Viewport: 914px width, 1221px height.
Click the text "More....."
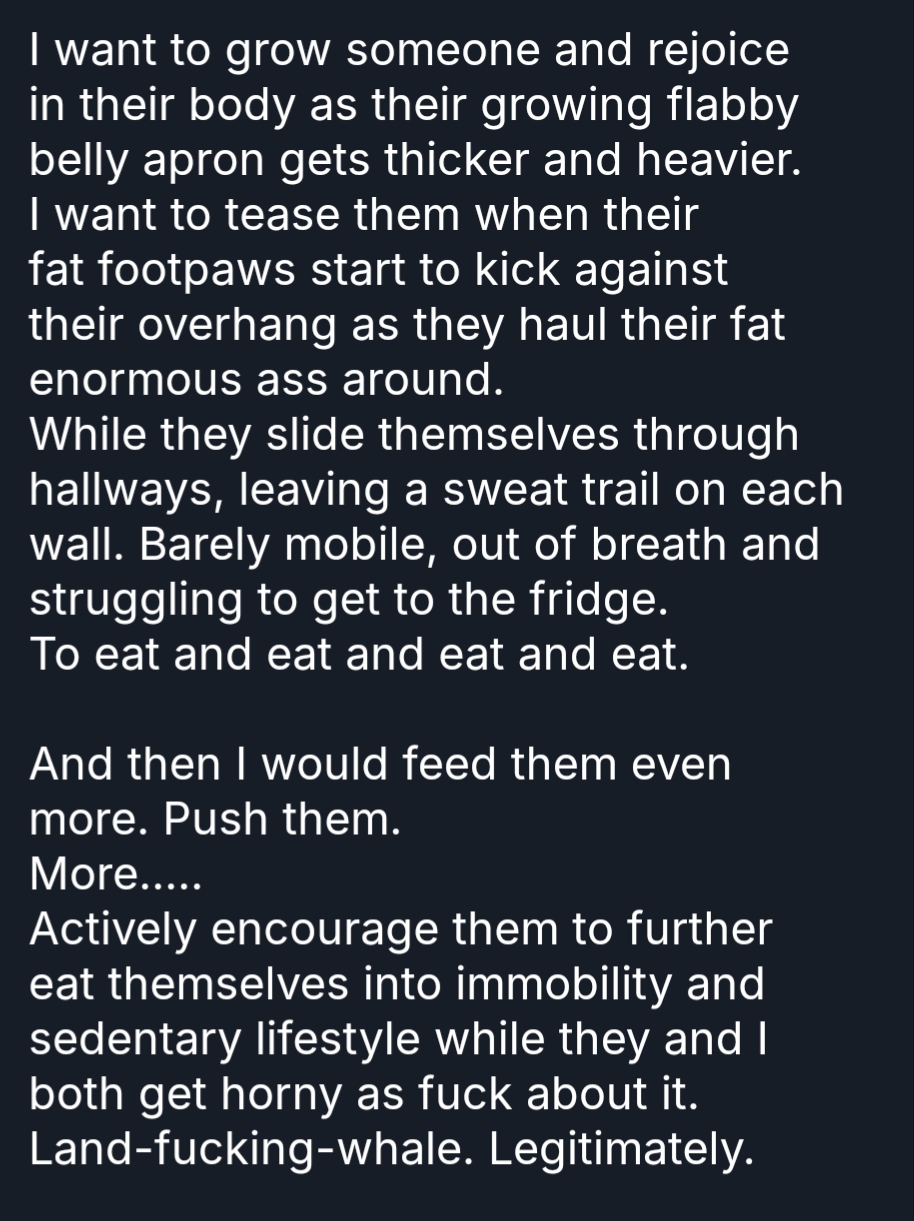116,875
